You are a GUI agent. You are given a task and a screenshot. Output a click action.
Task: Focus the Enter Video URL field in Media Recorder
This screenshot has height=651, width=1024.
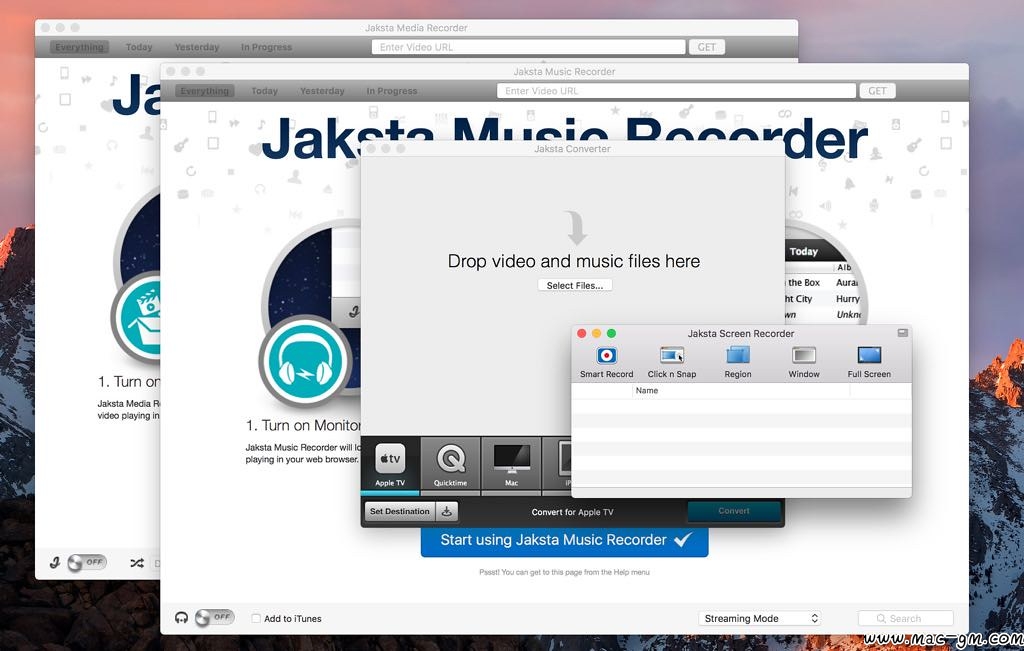coord(528,47)
